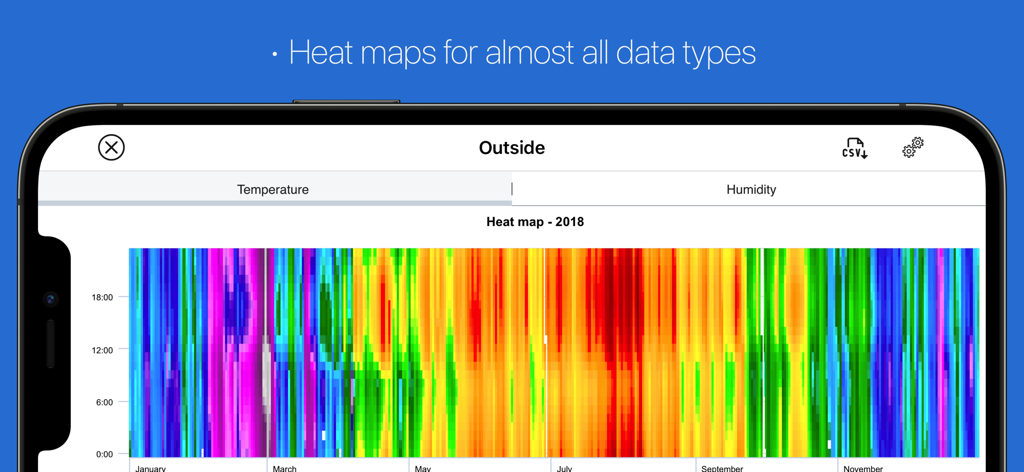1024x472 pixels.
Task: Click the heat map chart area
Action: [x=554, y=353]
